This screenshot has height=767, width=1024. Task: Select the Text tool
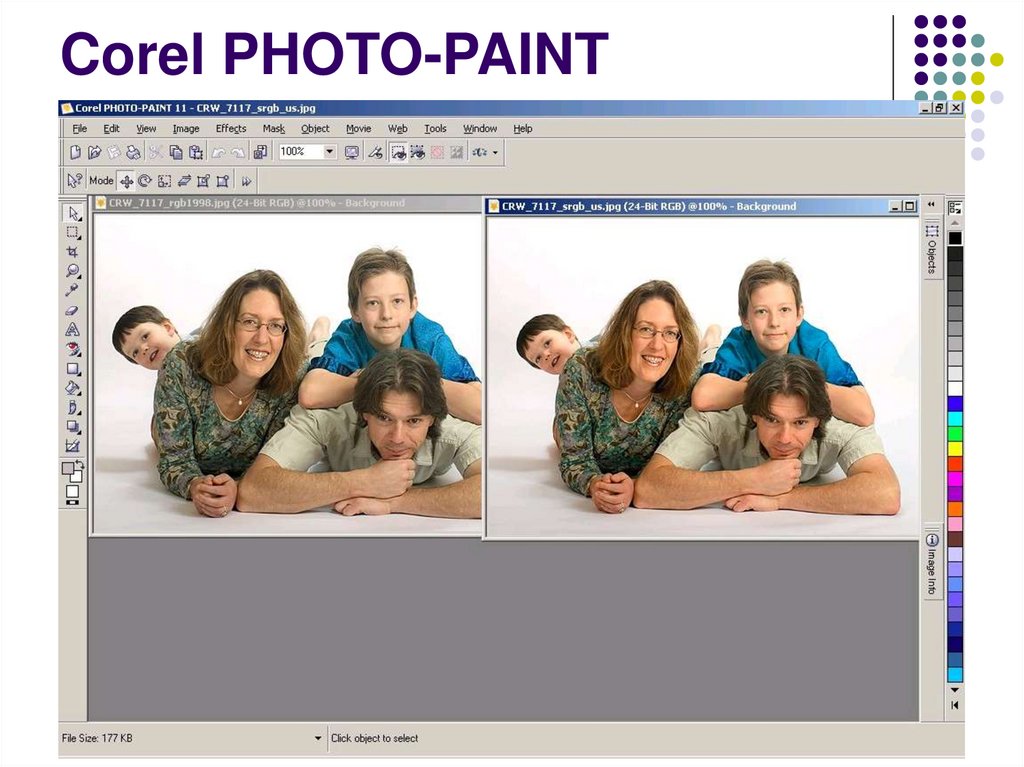(x=73, y=329)
